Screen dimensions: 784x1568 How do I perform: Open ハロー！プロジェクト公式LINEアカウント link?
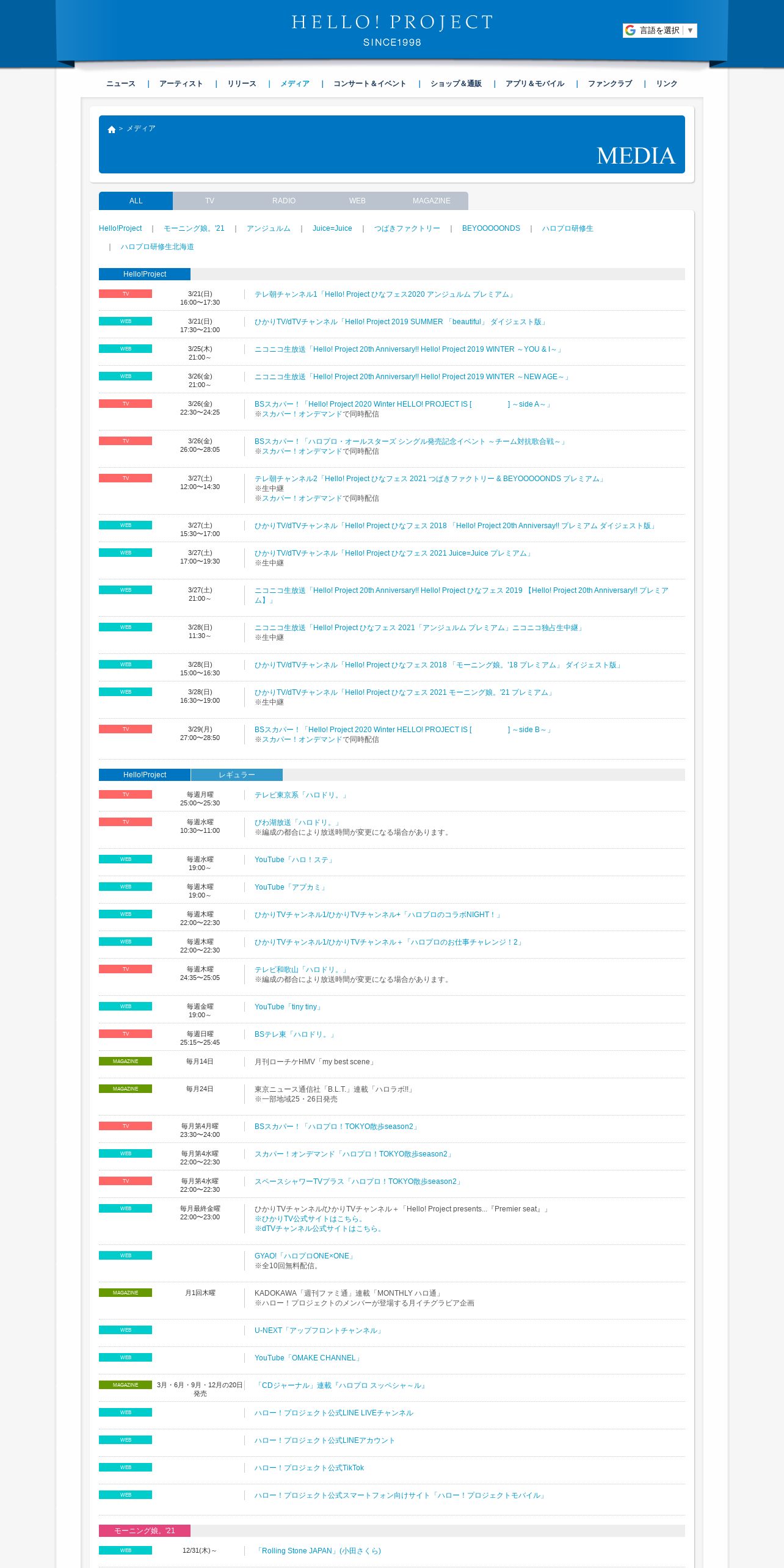click(325, 1440)
